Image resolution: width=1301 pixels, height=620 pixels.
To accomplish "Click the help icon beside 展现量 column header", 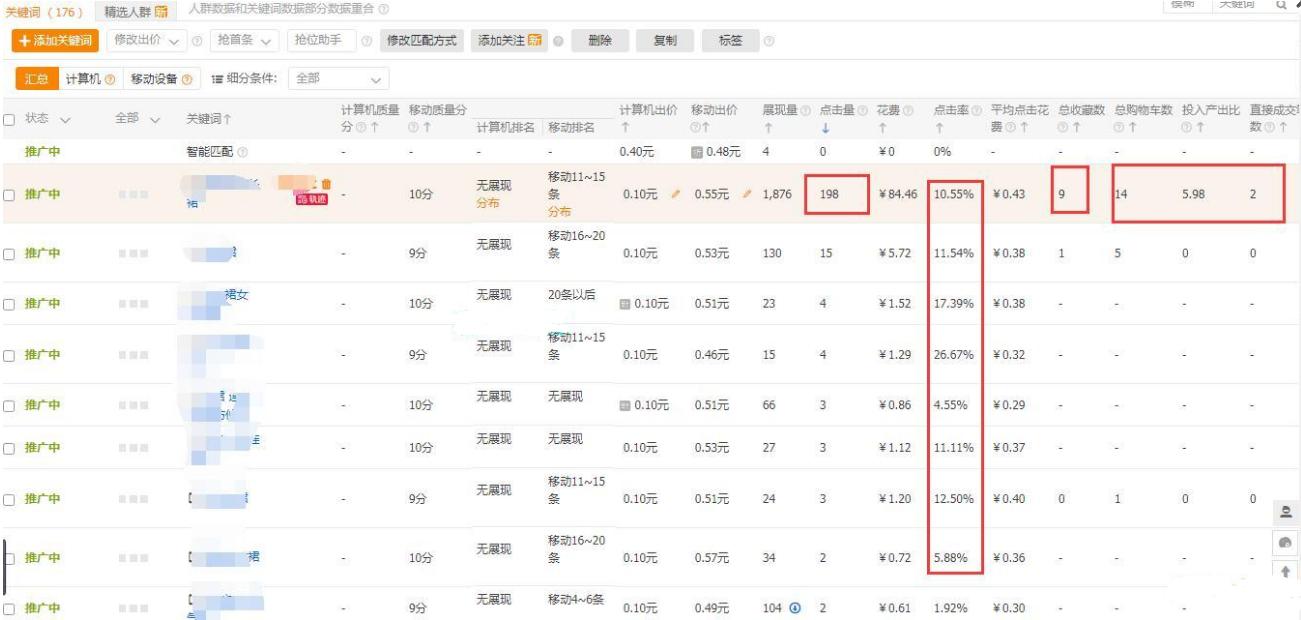I will click(805, 110).
